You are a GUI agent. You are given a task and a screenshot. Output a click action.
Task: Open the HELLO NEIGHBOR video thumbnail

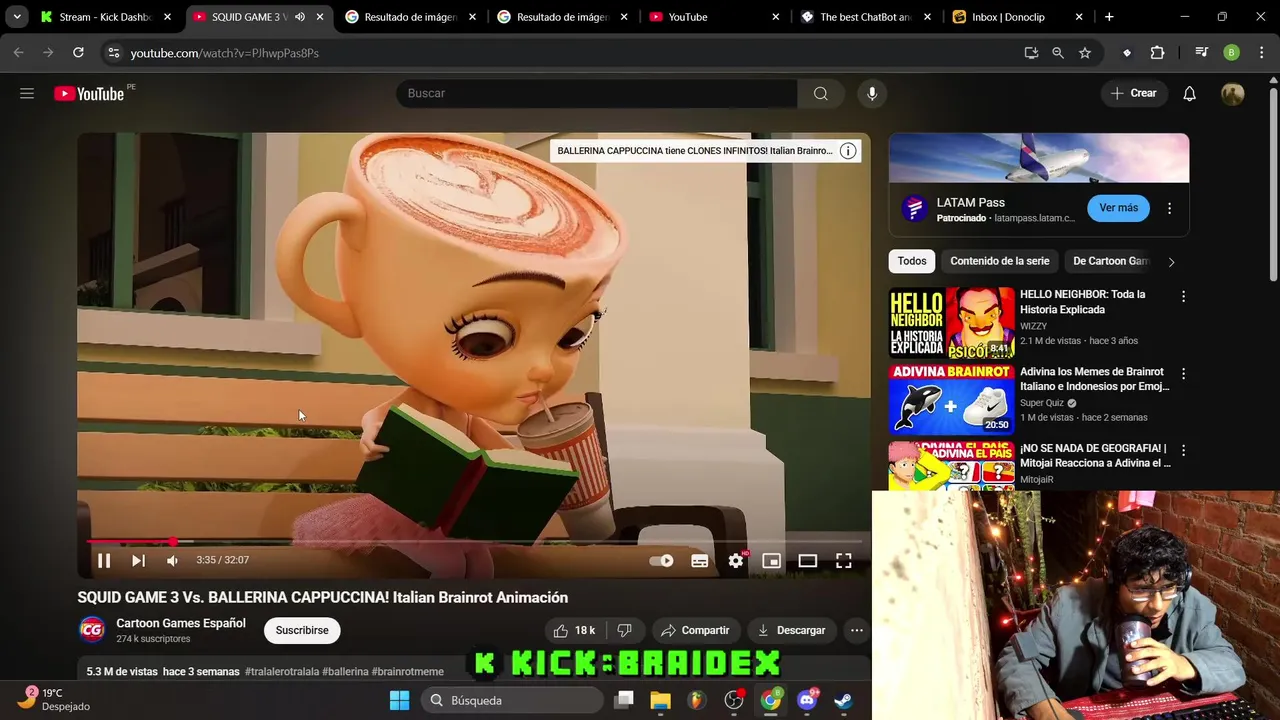[952, 323]
